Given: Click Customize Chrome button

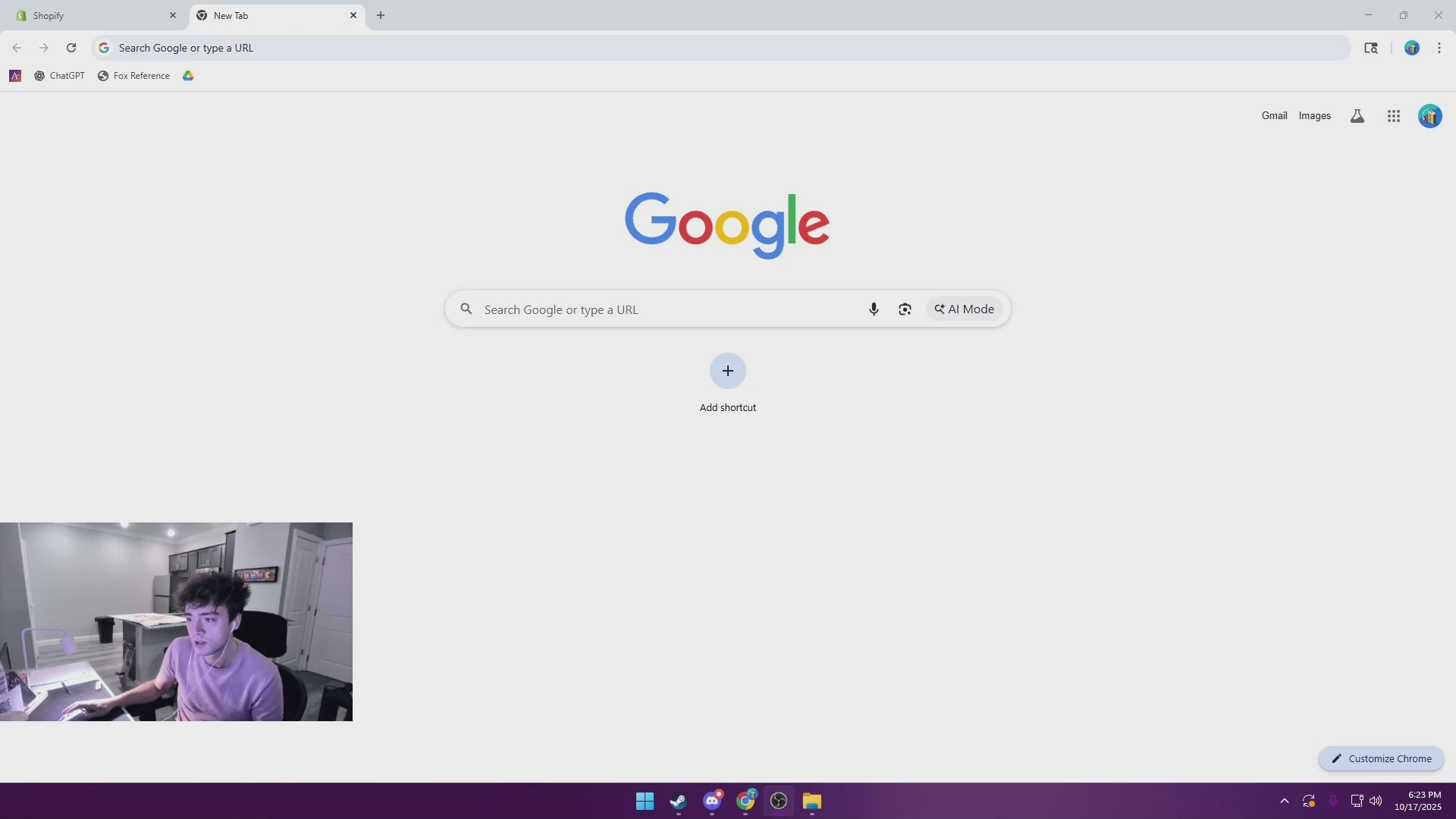Looking at the screenshot, I should click(1381, 758).
